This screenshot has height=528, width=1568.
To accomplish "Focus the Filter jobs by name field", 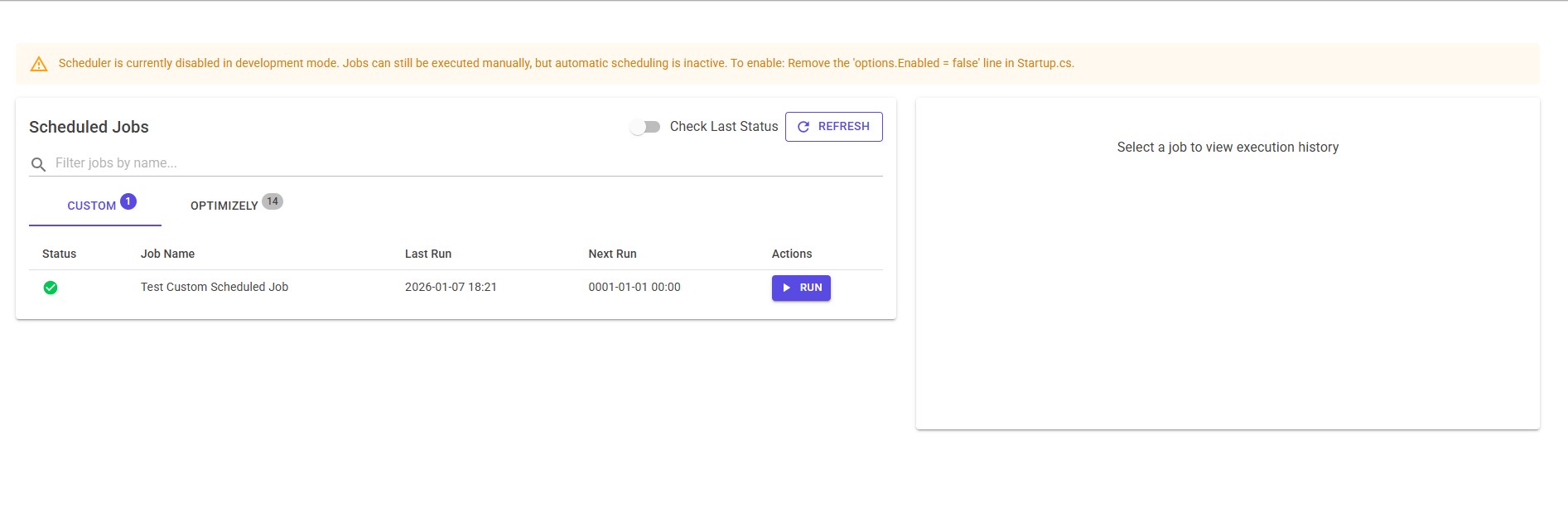I will pyautogui.click(x=464, y=163).
